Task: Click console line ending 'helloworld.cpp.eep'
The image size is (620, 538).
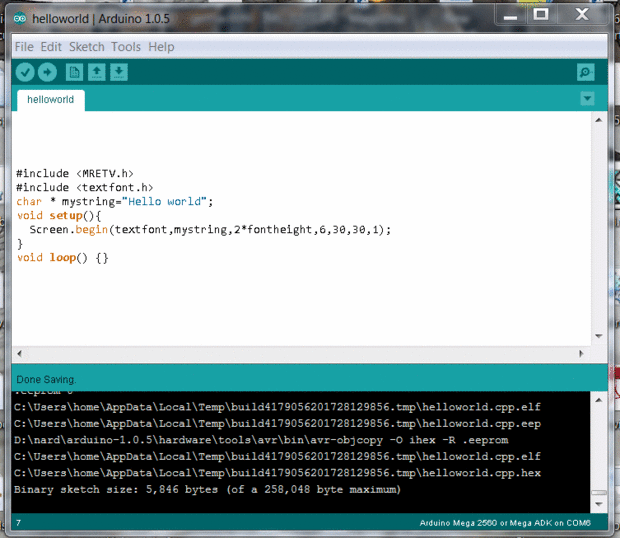Action: click(x=277, y=424)
